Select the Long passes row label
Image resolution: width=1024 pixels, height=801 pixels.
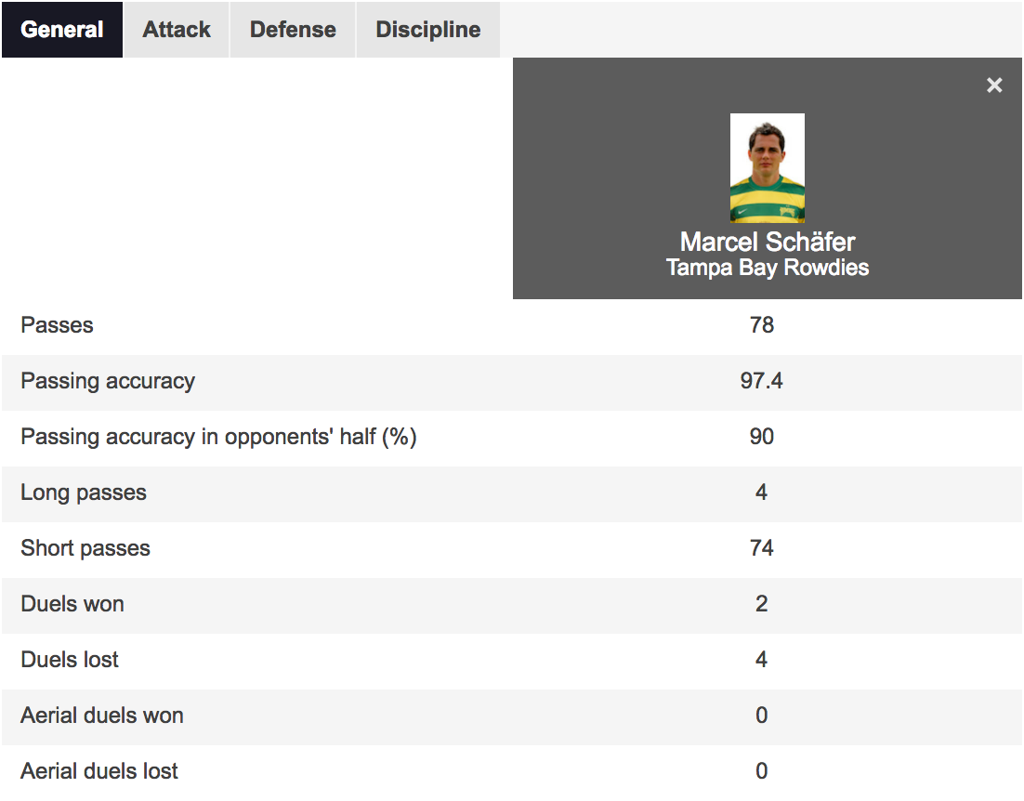84,492
